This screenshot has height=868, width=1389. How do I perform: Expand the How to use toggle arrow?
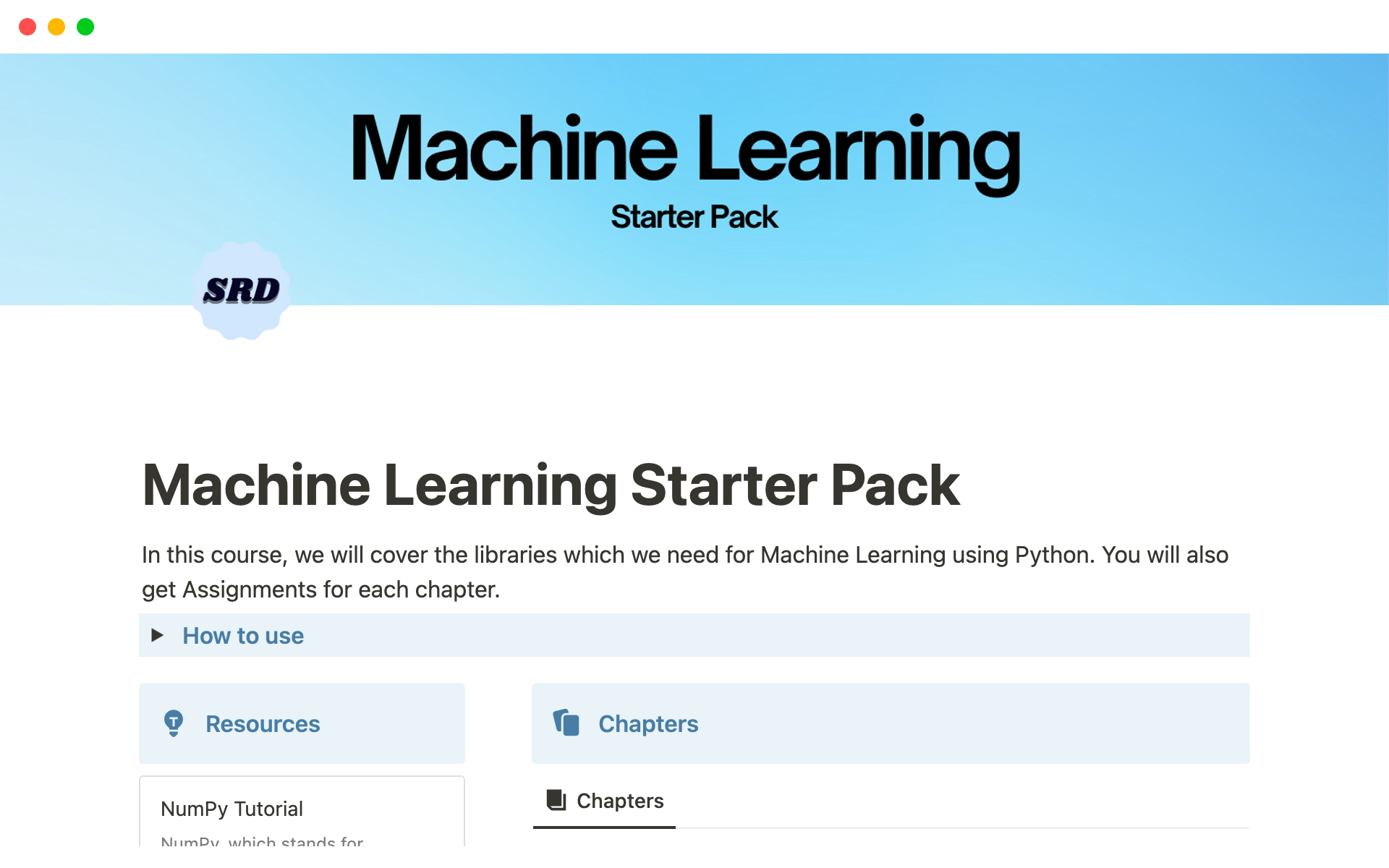pyautogui.click(x=157, y=635)
